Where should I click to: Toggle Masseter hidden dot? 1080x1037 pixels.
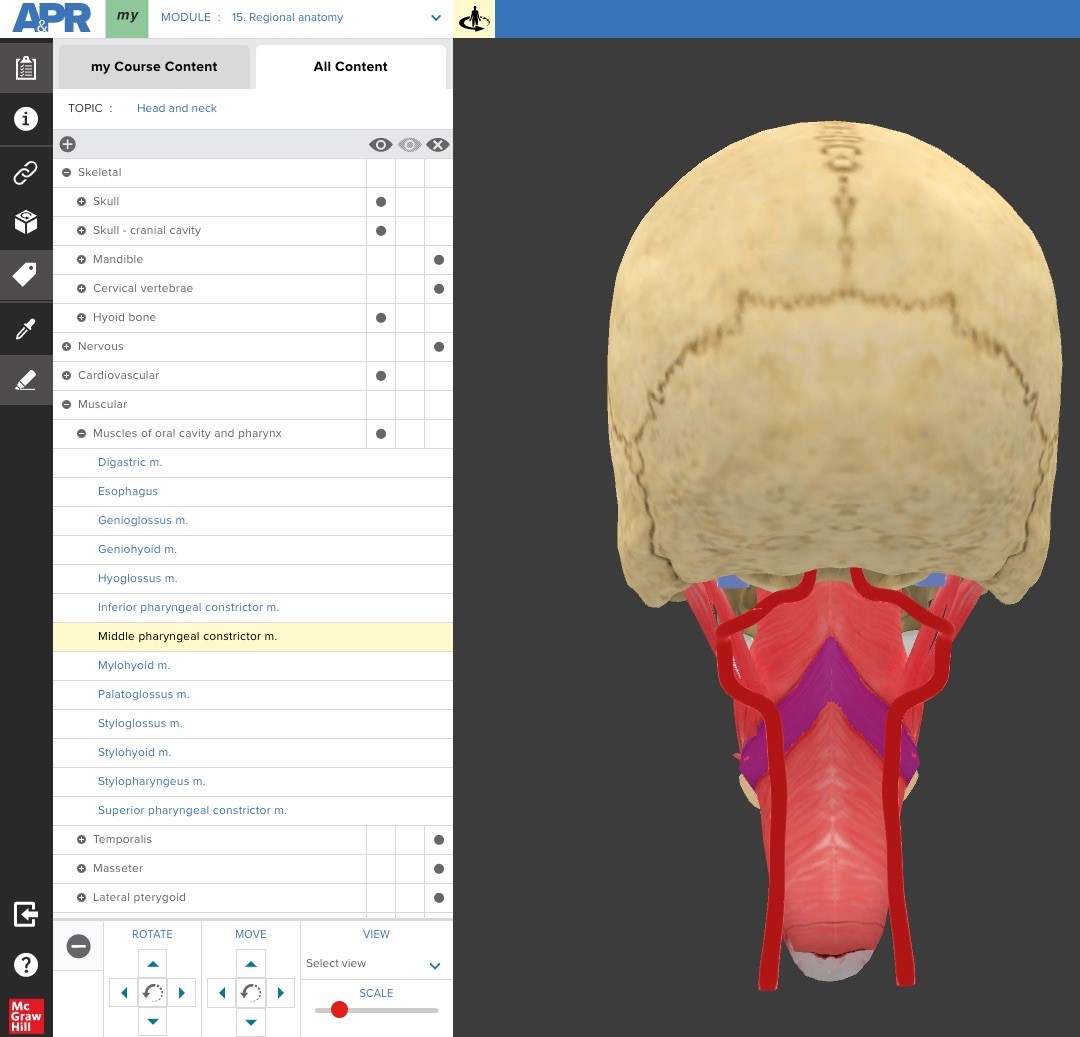click(439, 868)
